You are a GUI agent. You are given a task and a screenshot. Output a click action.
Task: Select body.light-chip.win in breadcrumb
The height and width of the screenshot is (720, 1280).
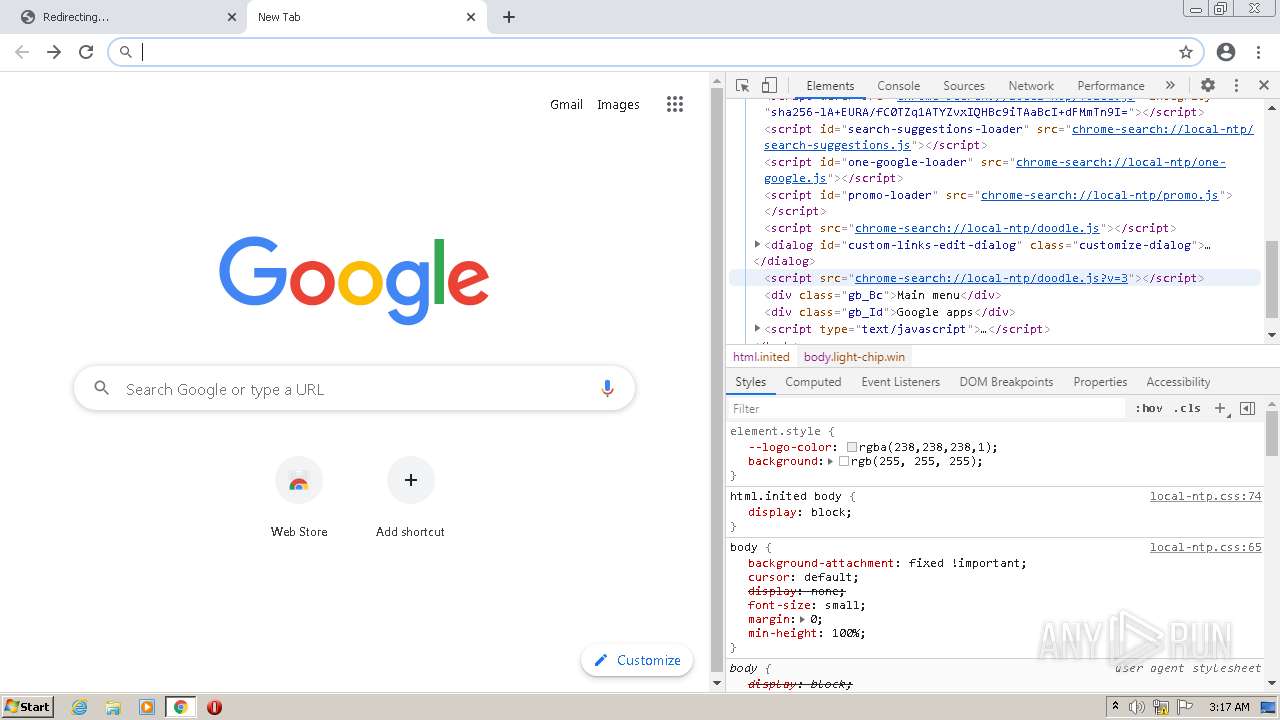[854, 357]
